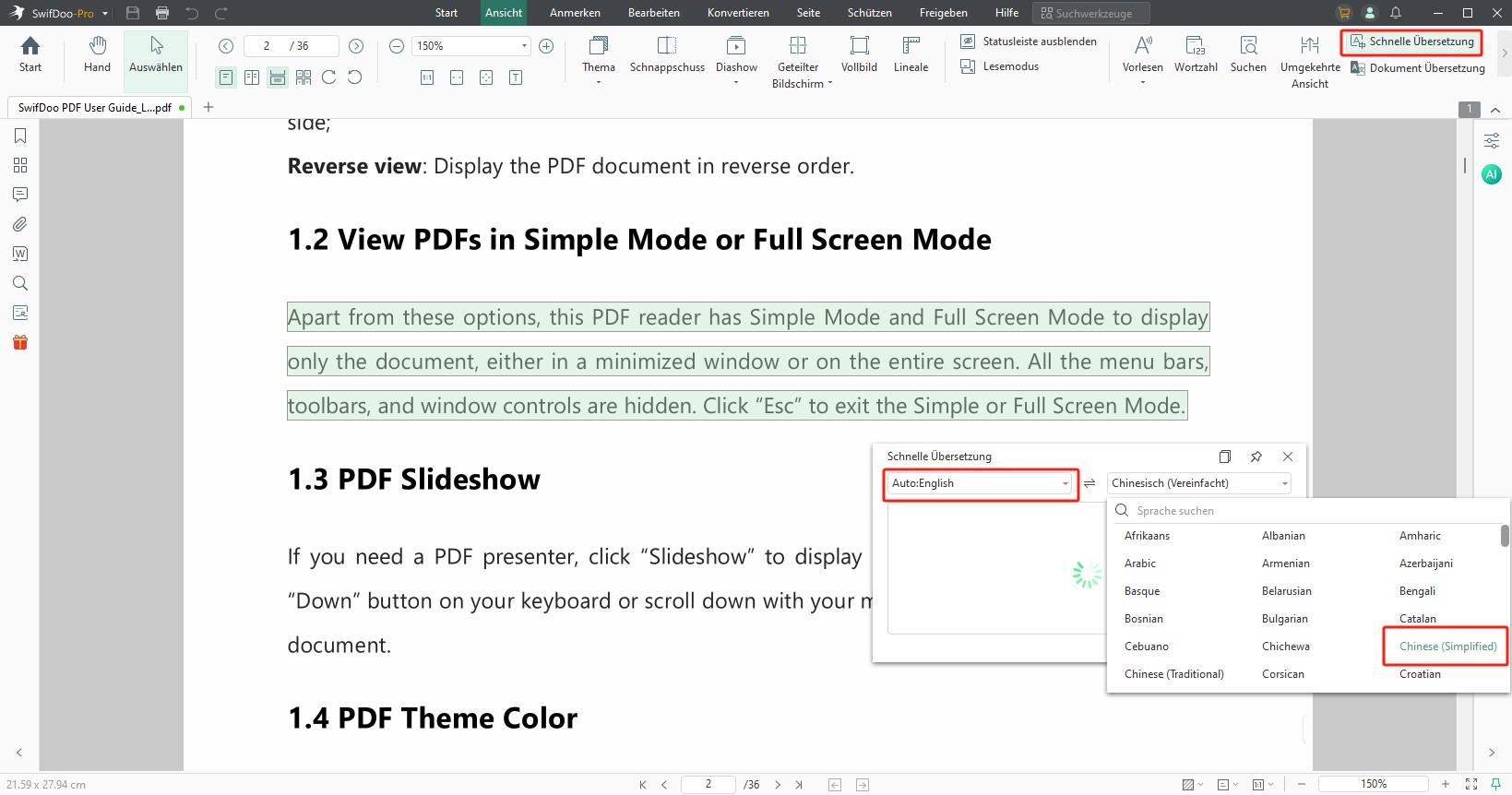This screenshot has width=1512, height=795.
Task: Click Statusleiste ausblenden
Action: tap(1029, 42)
